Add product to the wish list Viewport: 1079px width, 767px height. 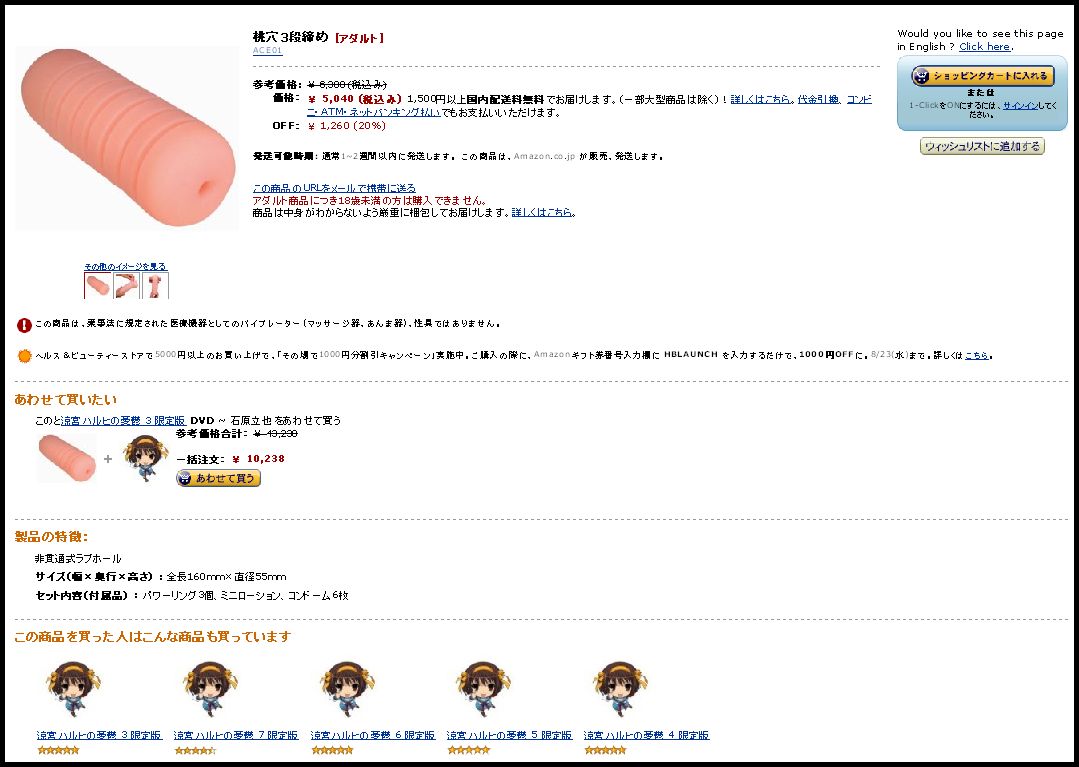(982, 147)
